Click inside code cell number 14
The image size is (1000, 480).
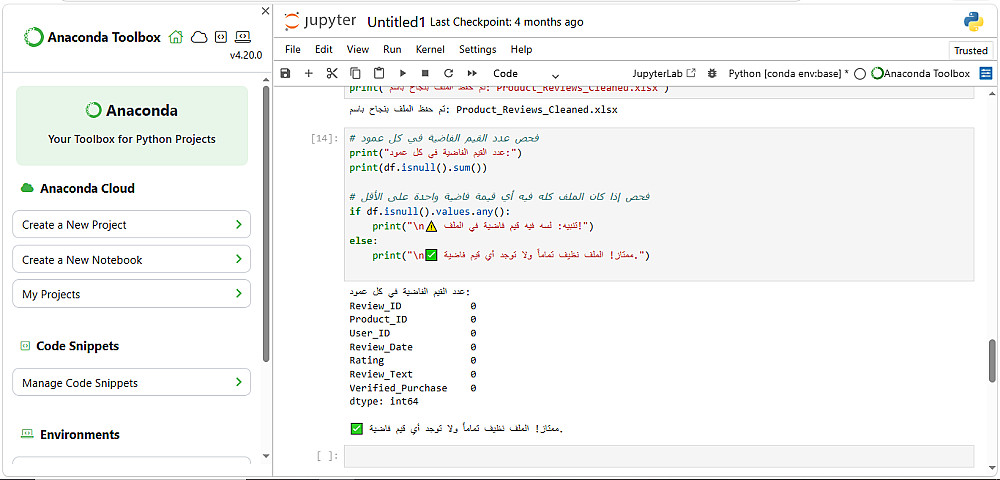tap(659, 204)
